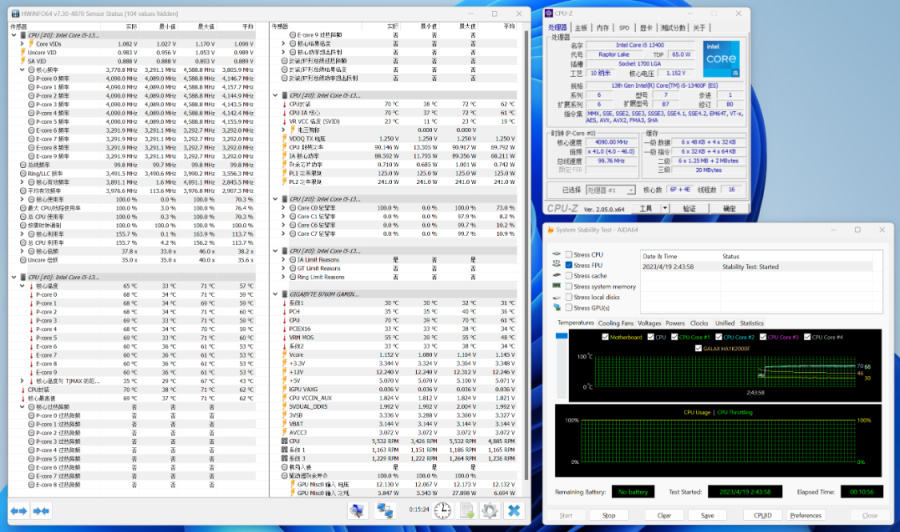Click the HWiNFO reset clock icon
Image resolution: width=900 pixels, height=532 pixels.
443,511
